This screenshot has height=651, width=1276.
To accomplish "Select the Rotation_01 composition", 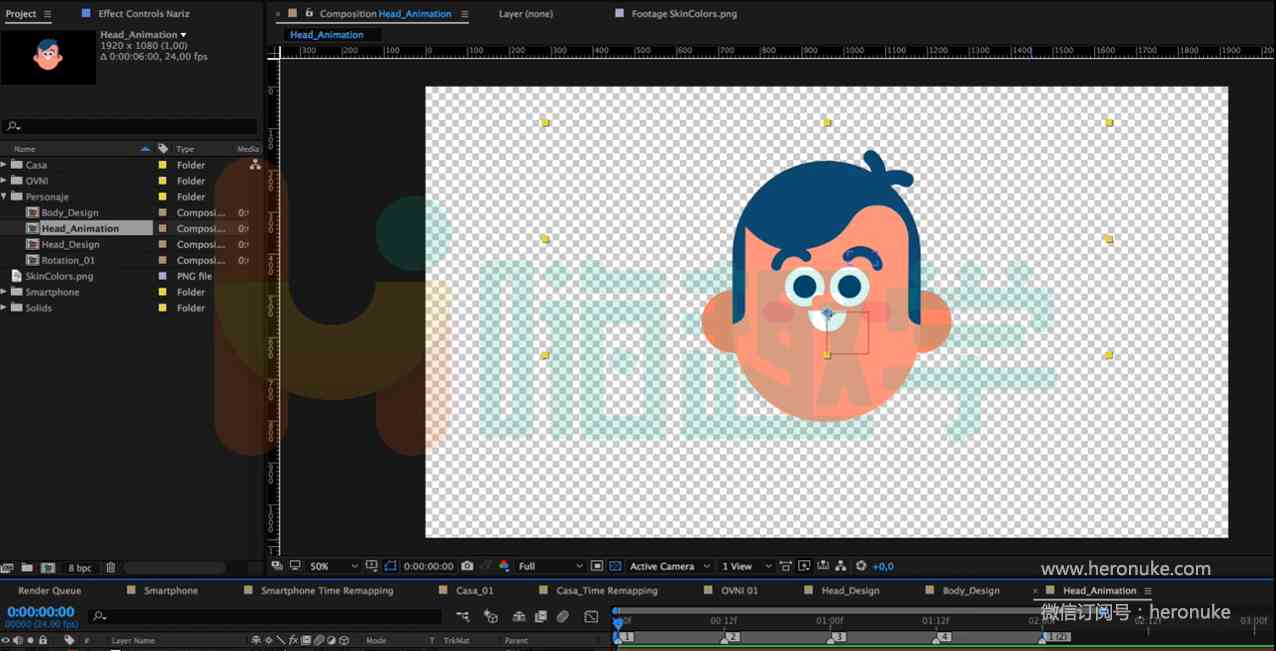I will point(68,261).
